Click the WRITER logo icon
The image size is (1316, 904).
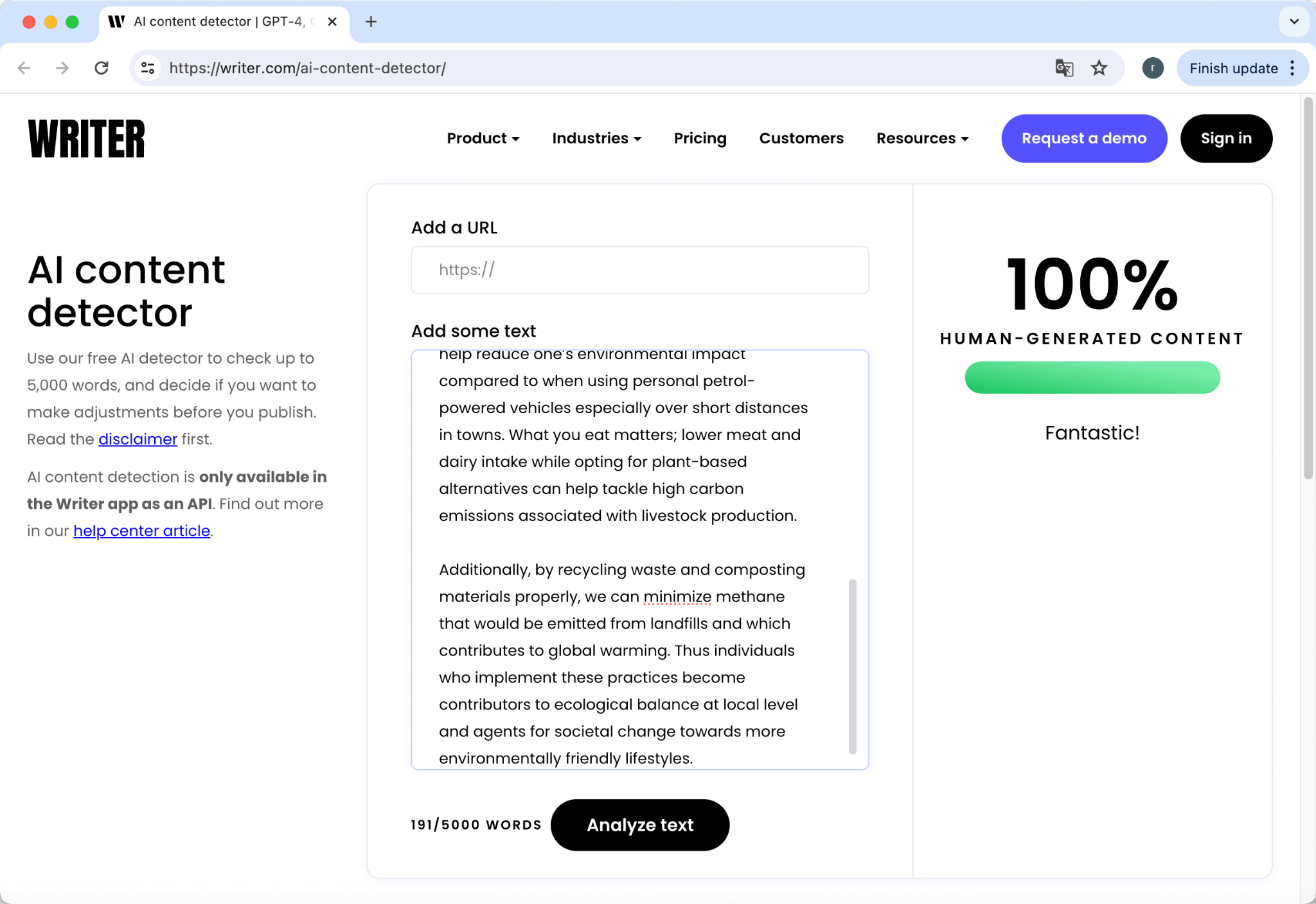click(86, 138)
